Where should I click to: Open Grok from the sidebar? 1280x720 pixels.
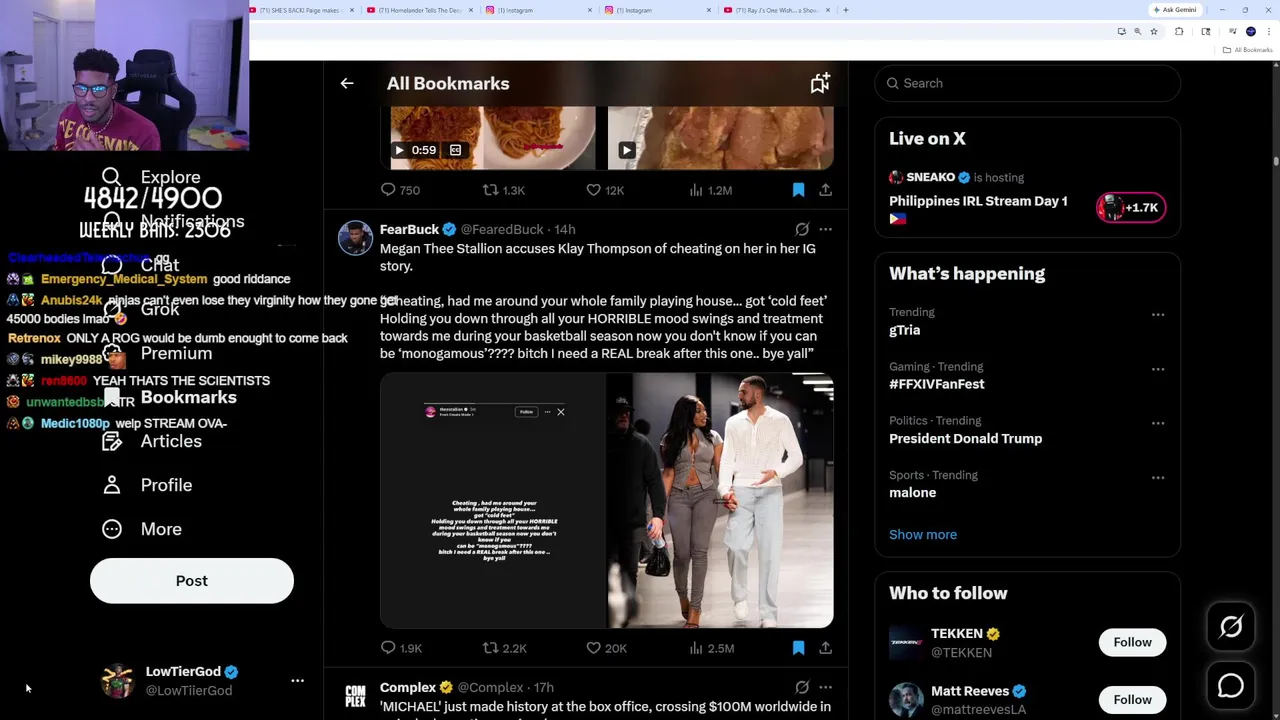141,309
